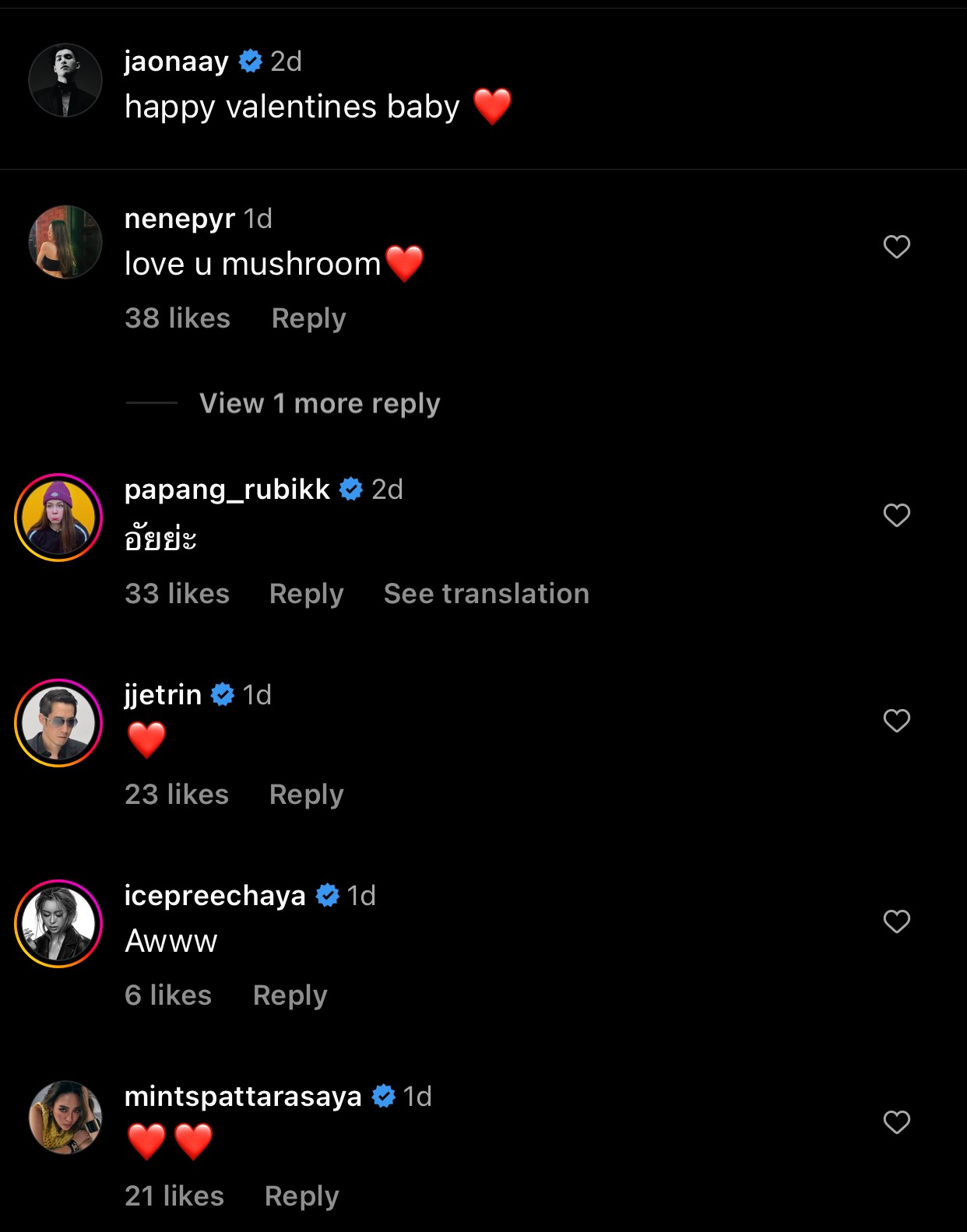The image size is (967, 1232).
Task: Reply to mintspattarasaya's comment
Action: (301, 1196)
